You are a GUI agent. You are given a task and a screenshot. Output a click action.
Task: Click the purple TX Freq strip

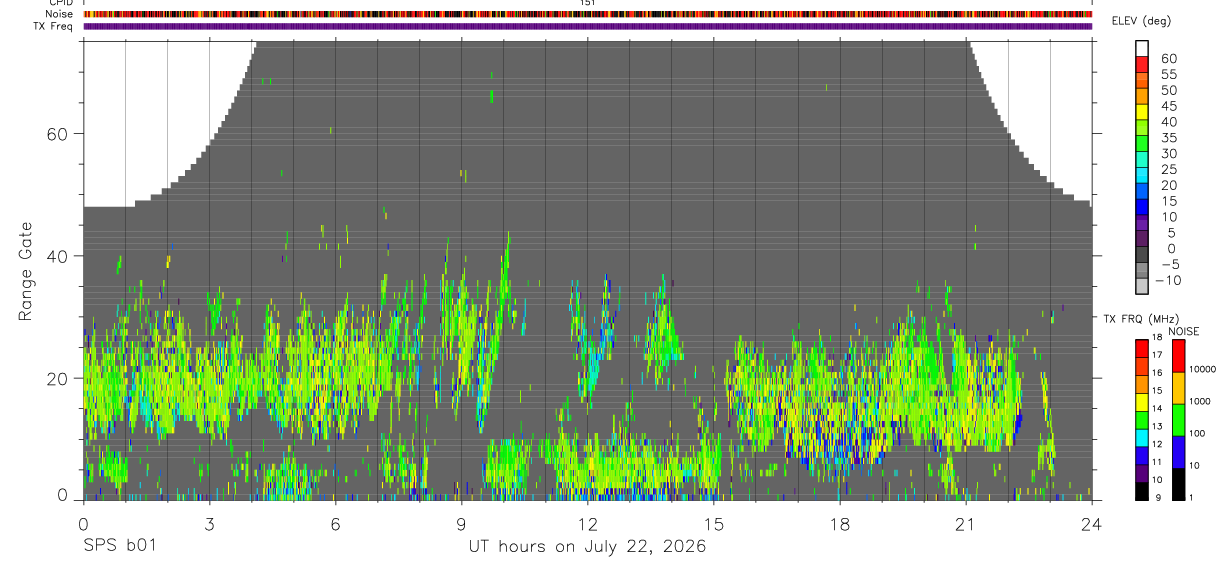point(587,26)
